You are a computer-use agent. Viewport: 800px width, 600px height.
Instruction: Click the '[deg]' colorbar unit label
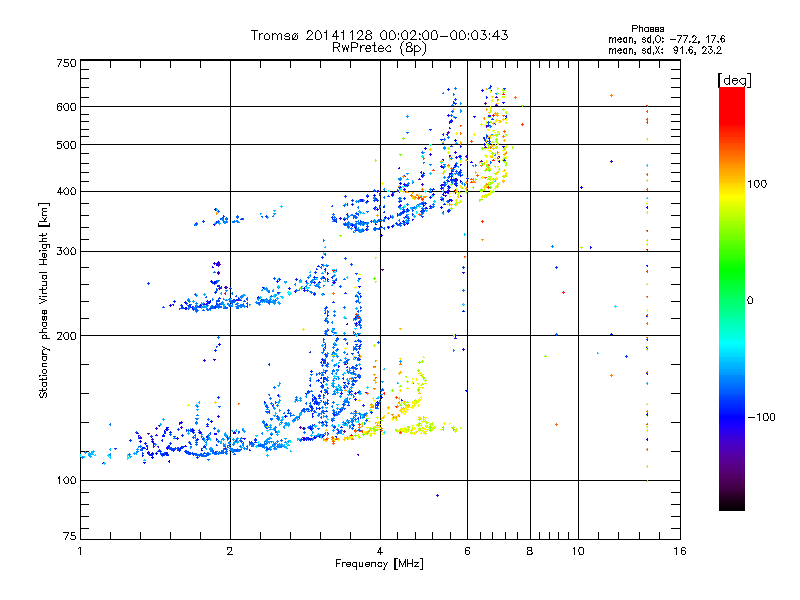click(734, 80)
